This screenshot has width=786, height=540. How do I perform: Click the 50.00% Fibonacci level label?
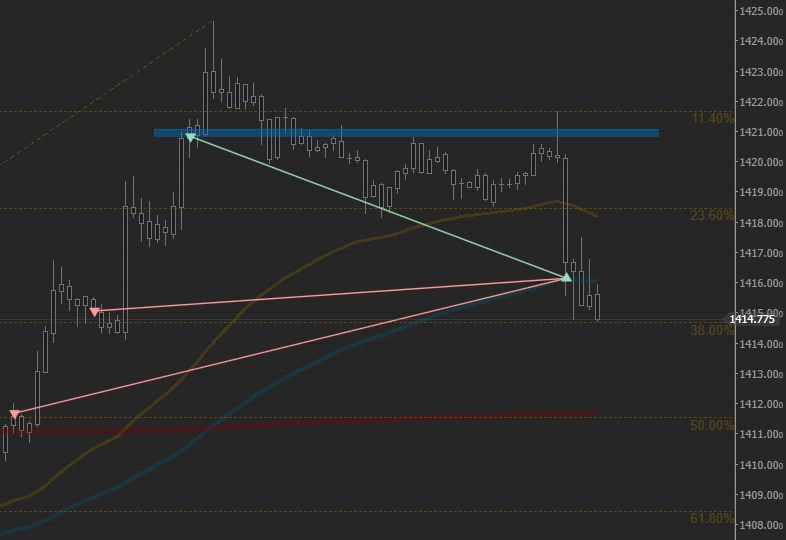click(712, 425)
